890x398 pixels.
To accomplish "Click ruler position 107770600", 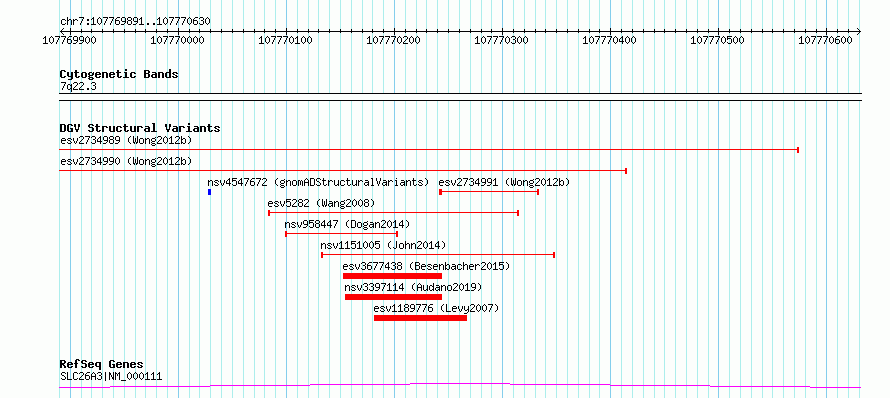I will [825, 40].
